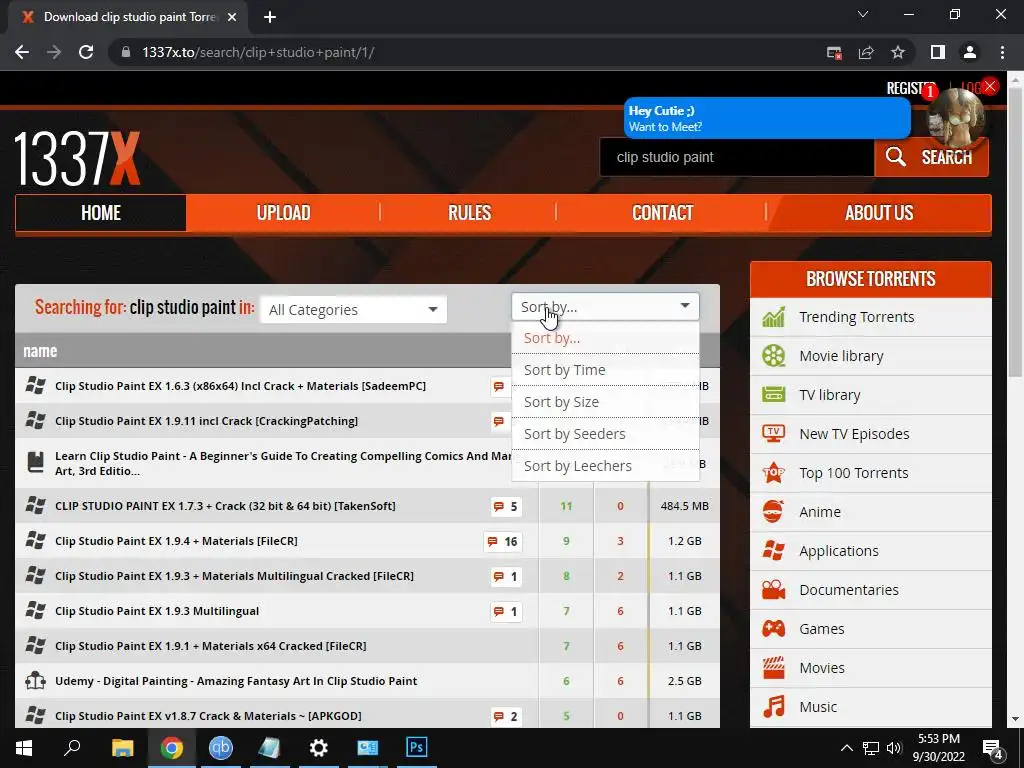Click the magnifier Search button
The image size is (1024, 768).
point(931,157)
